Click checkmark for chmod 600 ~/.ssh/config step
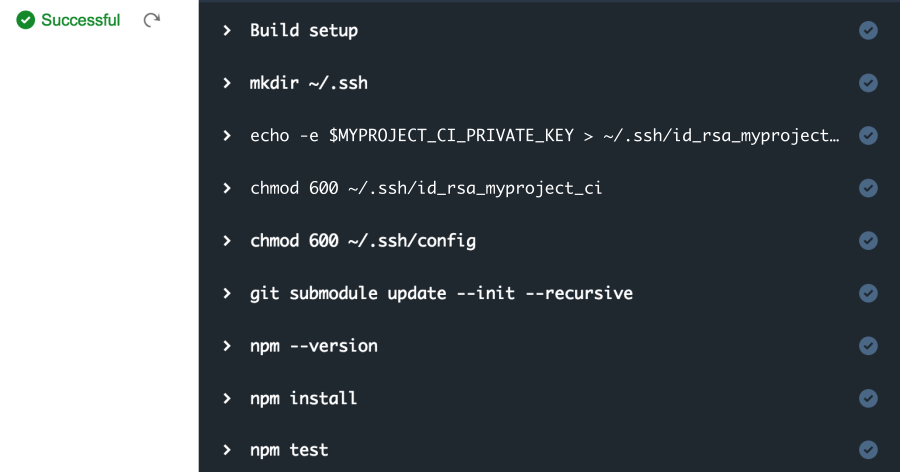Viewport: 900px width, 472px height. (868, 241)
